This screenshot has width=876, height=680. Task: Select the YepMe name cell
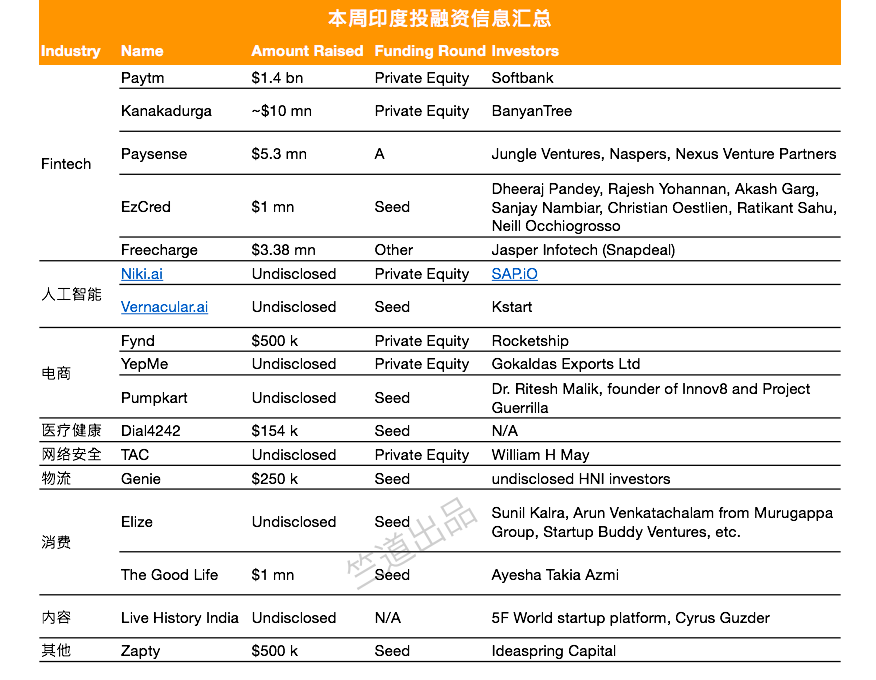coord(144,364)
